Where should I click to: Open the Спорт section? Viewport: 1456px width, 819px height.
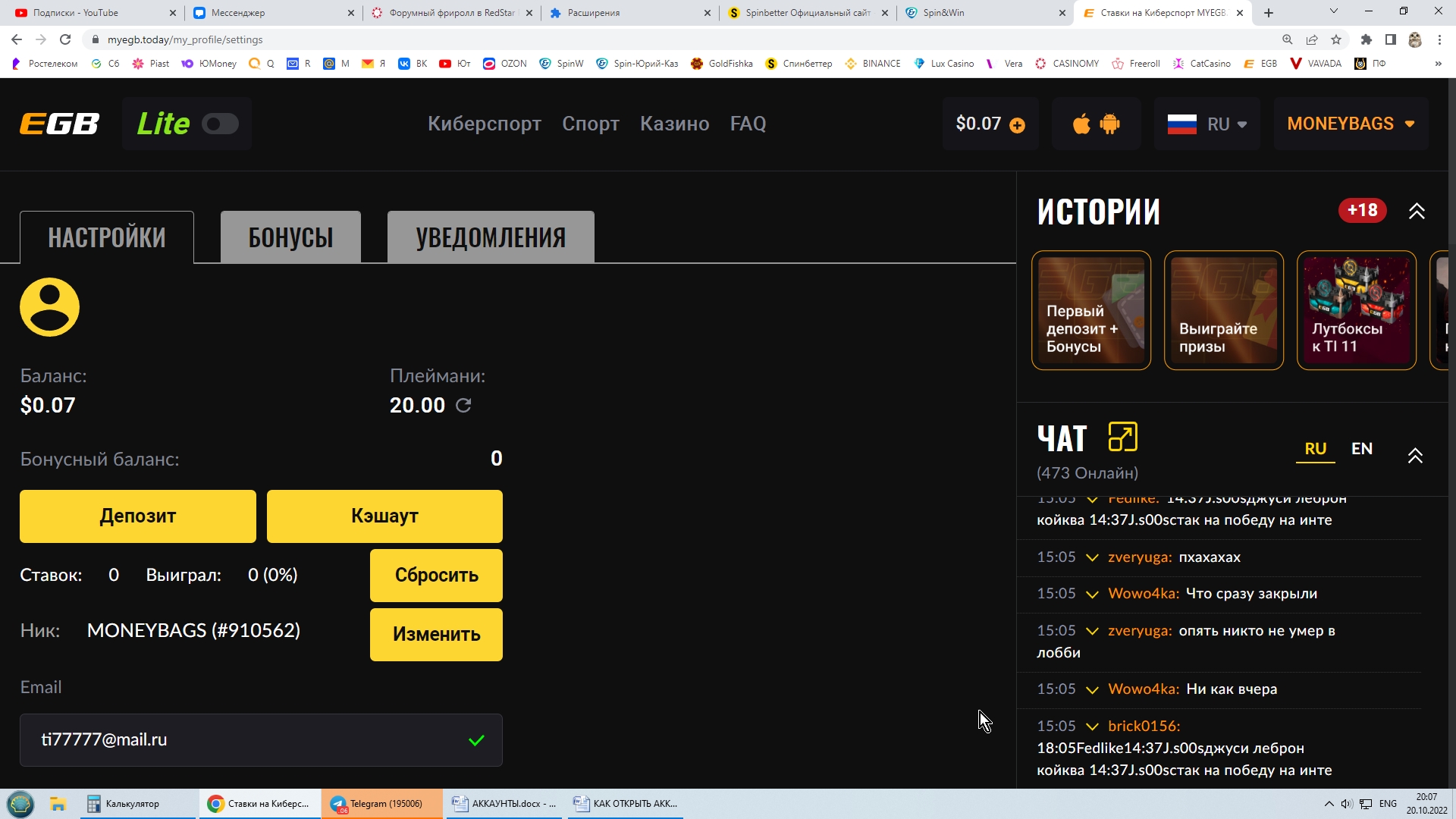click(x=590, y=124)
